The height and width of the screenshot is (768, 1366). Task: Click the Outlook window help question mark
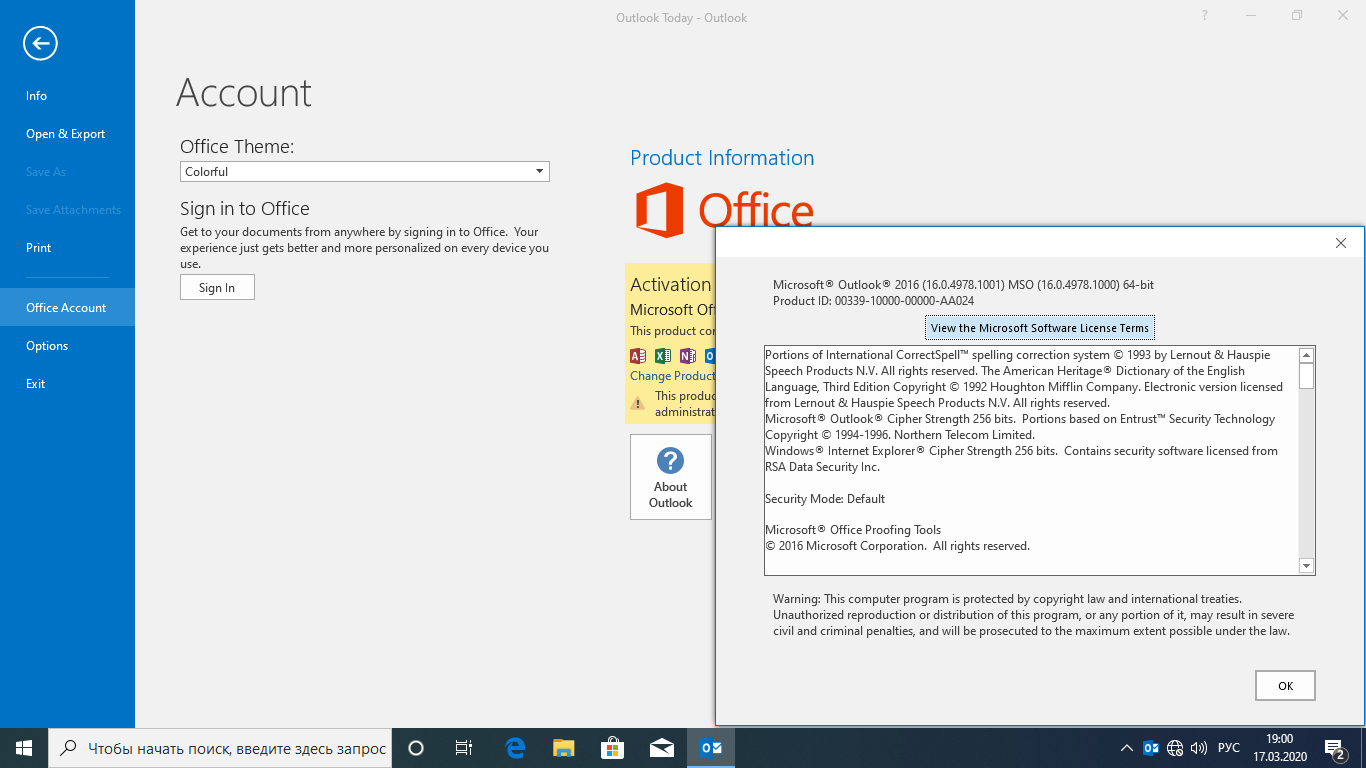click(x=1205, y=16)
